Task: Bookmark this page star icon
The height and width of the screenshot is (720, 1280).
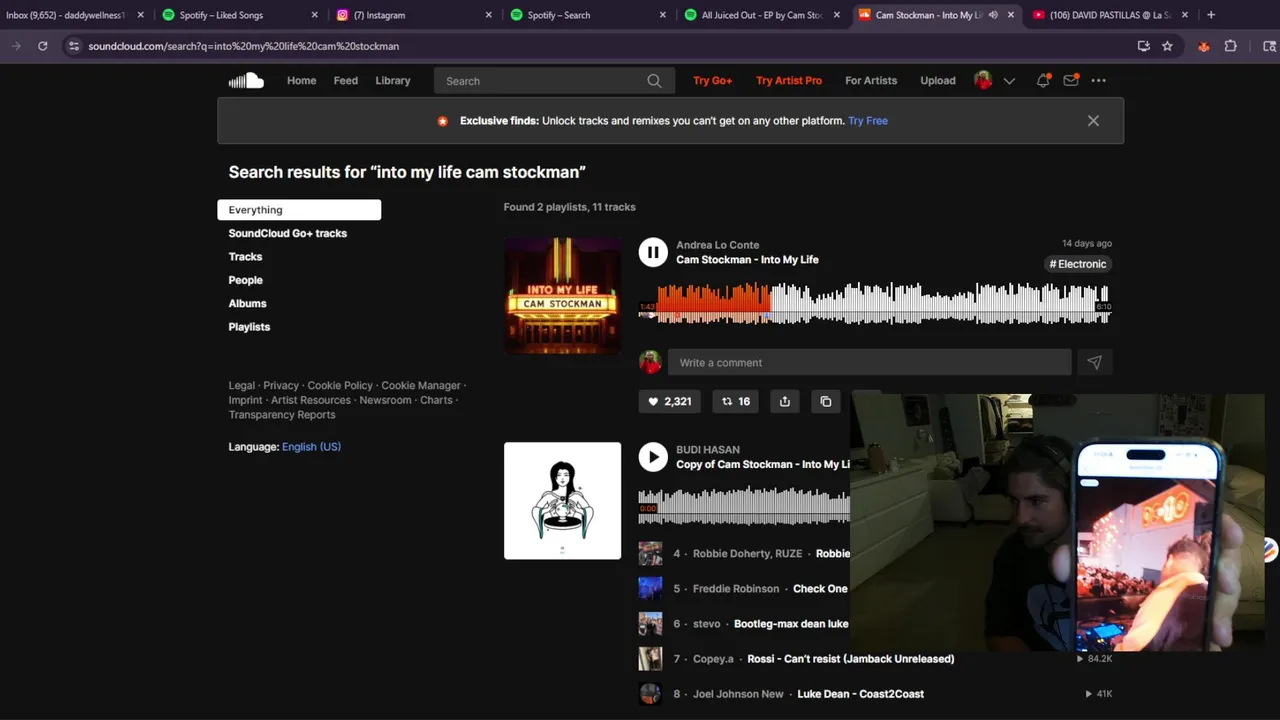Action: click(1167, 46)
